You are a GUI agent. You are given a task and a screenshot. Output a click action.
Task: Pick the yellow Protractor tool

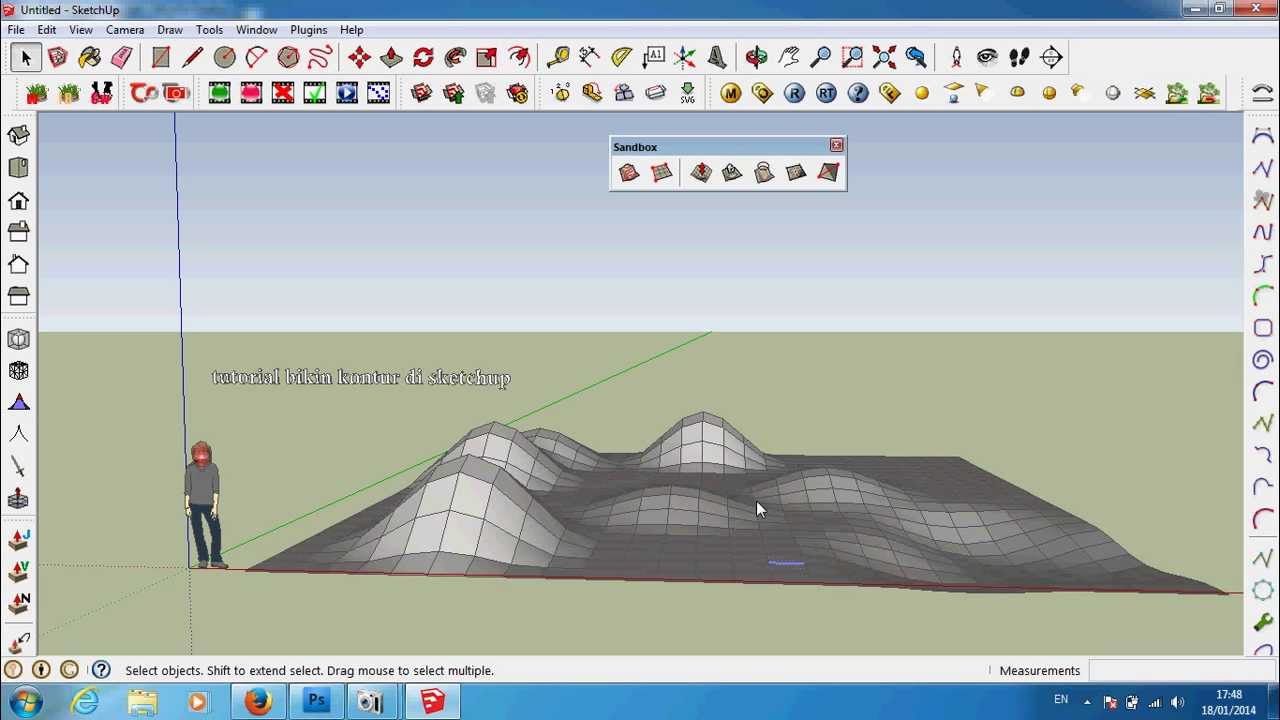click(x=622, y=58)
